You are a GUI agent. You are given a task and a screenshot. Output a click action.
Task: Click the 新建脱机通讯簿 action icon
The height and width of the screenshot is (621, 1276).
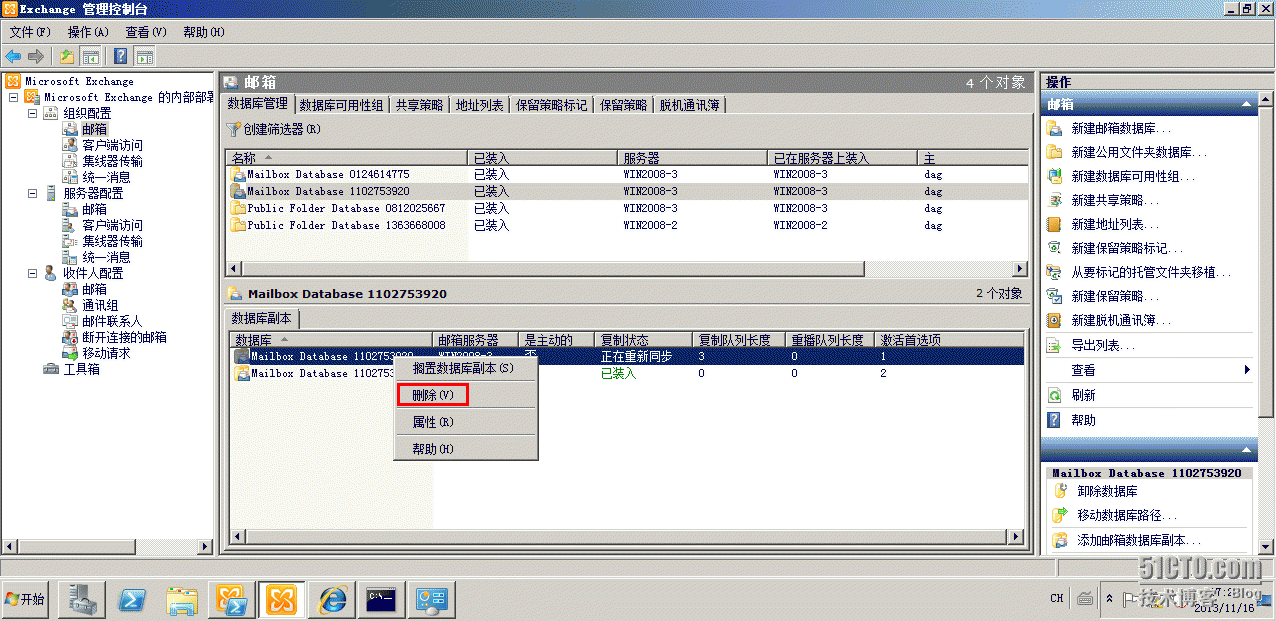pos(1053,320)
